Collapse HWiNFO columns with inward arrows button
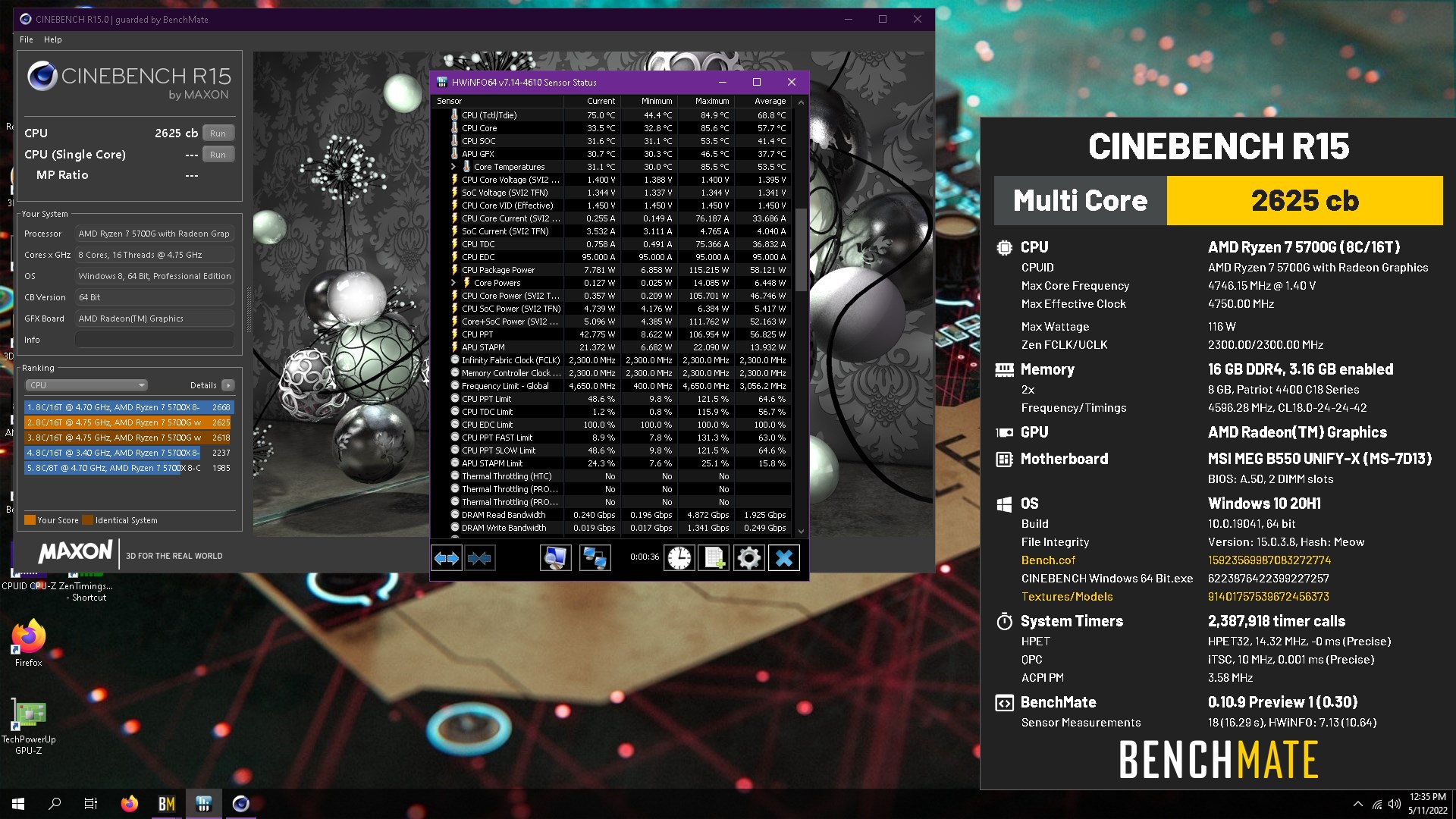The width and height of the screenshot is (1456, 819). point(479,559)
